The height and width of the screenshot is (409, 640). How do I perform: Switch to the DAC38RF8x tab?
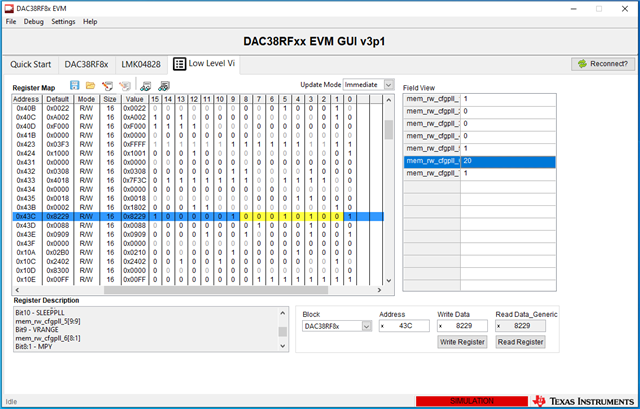(x=87, y=64)
